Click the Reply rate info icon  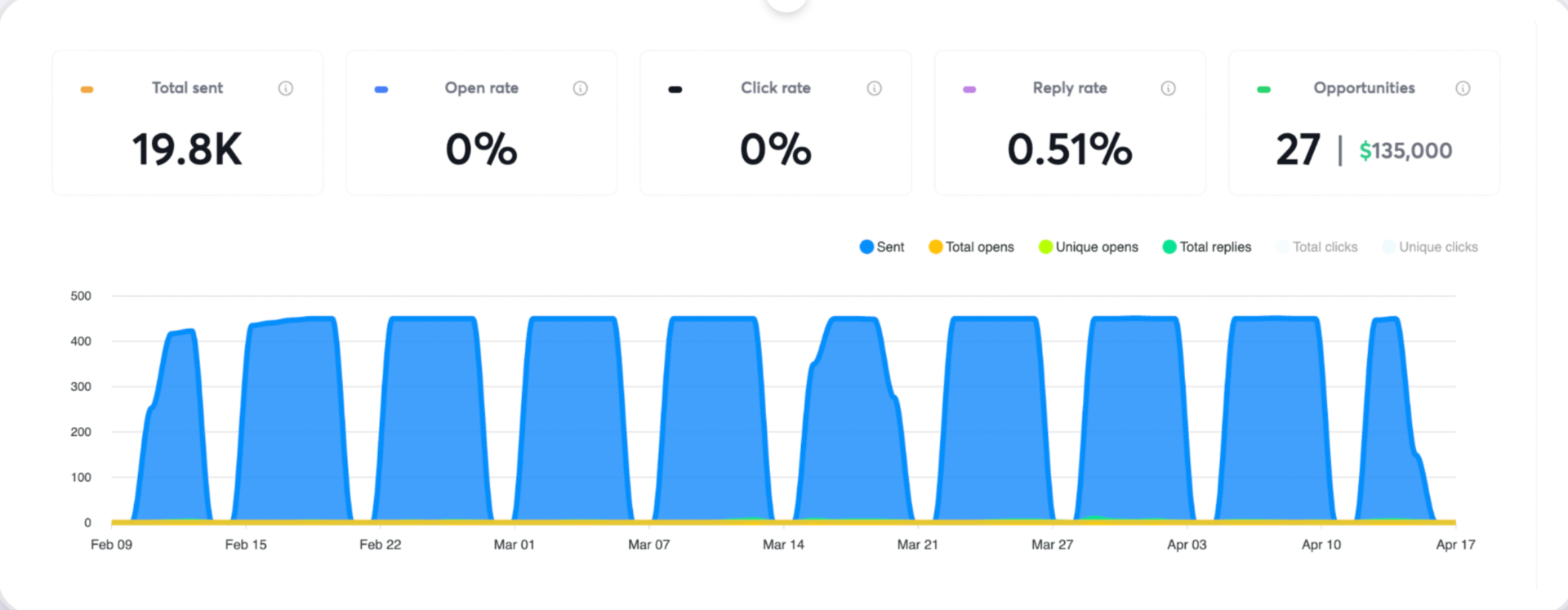tap(1169, 88)
